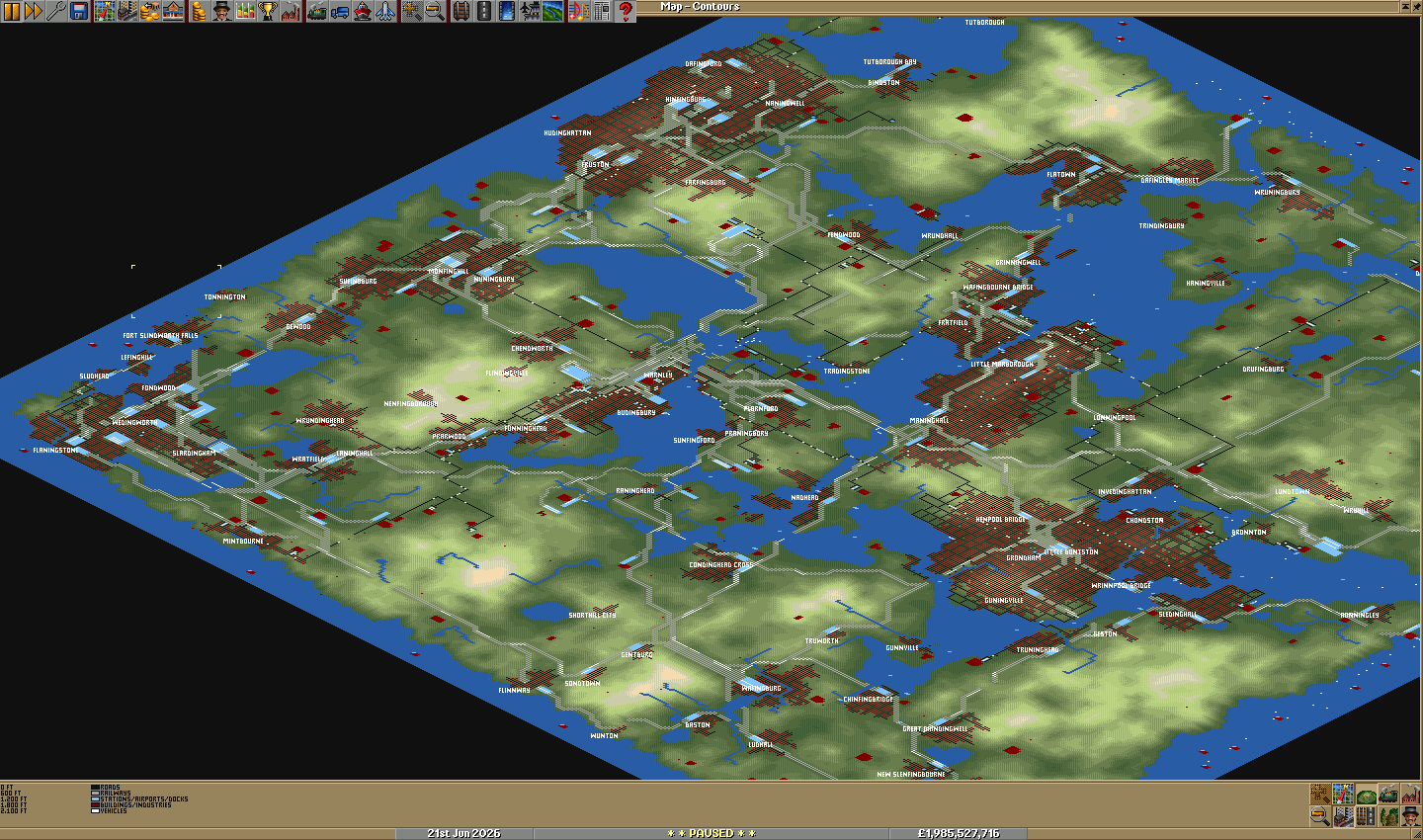The height and width of the screenshot is (840, 1423).
Task: Select contour map mode
Action: [1366, 795]
